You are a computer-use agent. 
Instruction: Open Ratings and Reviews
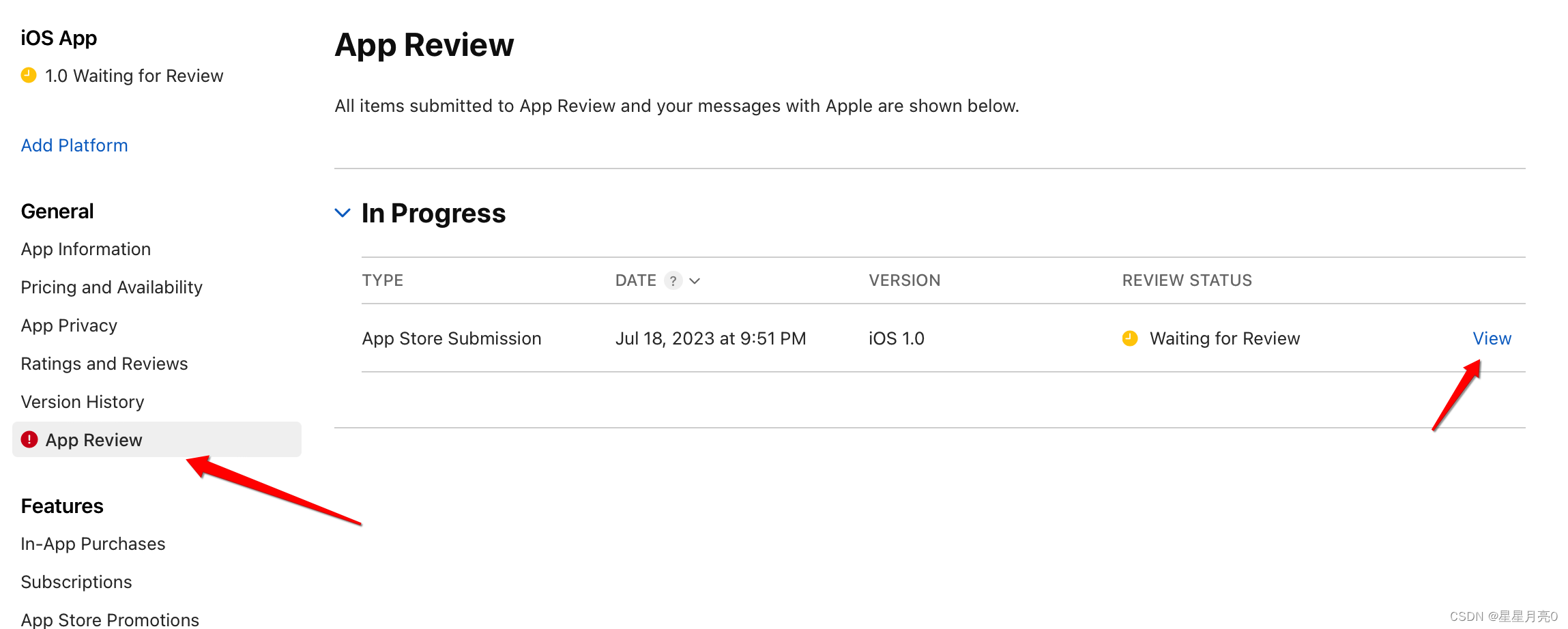(104, 363)
